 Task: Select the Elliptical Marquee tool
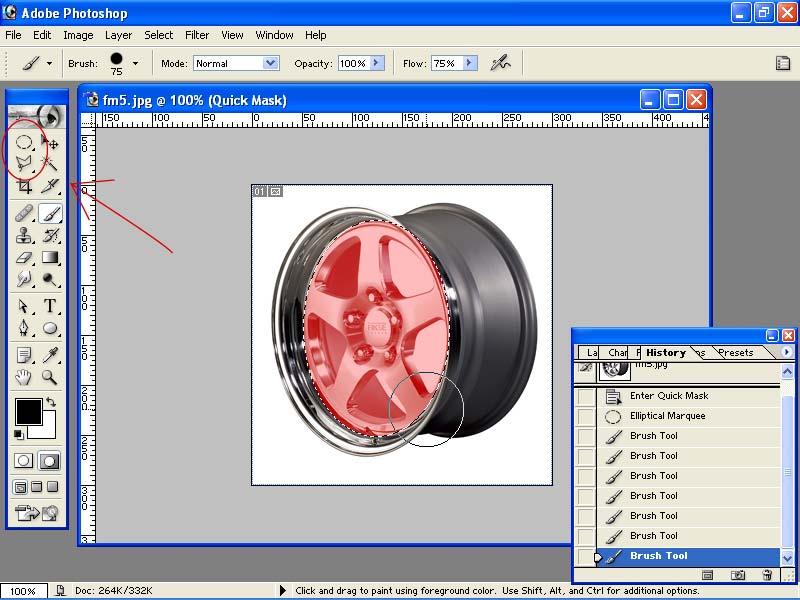click(x=25, y=143)
